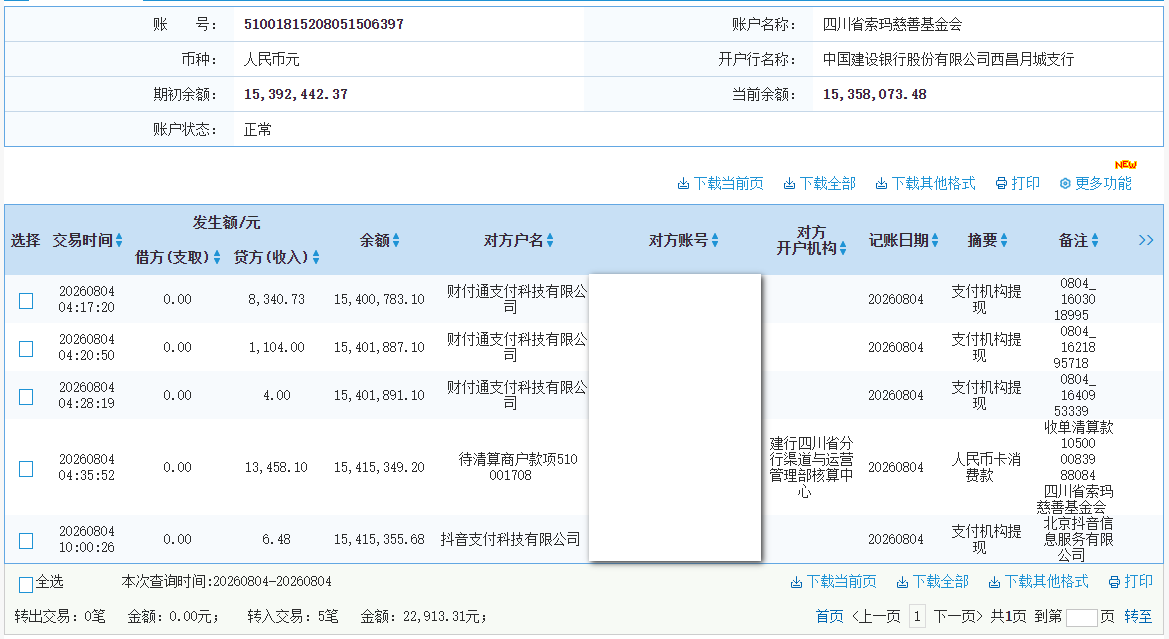Click the balance cell 15,415,355.68
1169x639 pixels.
point(379,539)
